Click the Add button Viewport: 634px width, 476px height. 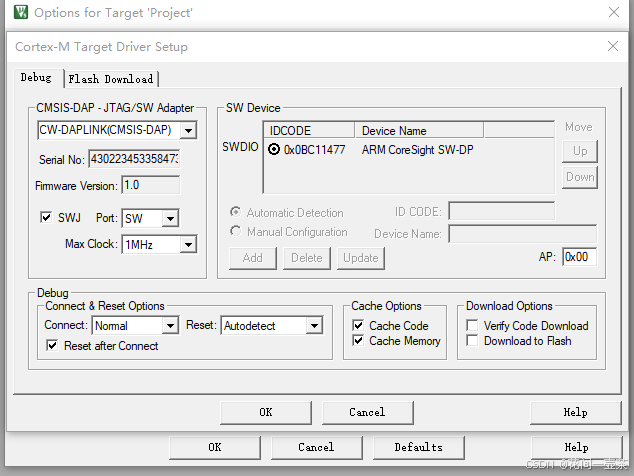[x=253, y=258]
